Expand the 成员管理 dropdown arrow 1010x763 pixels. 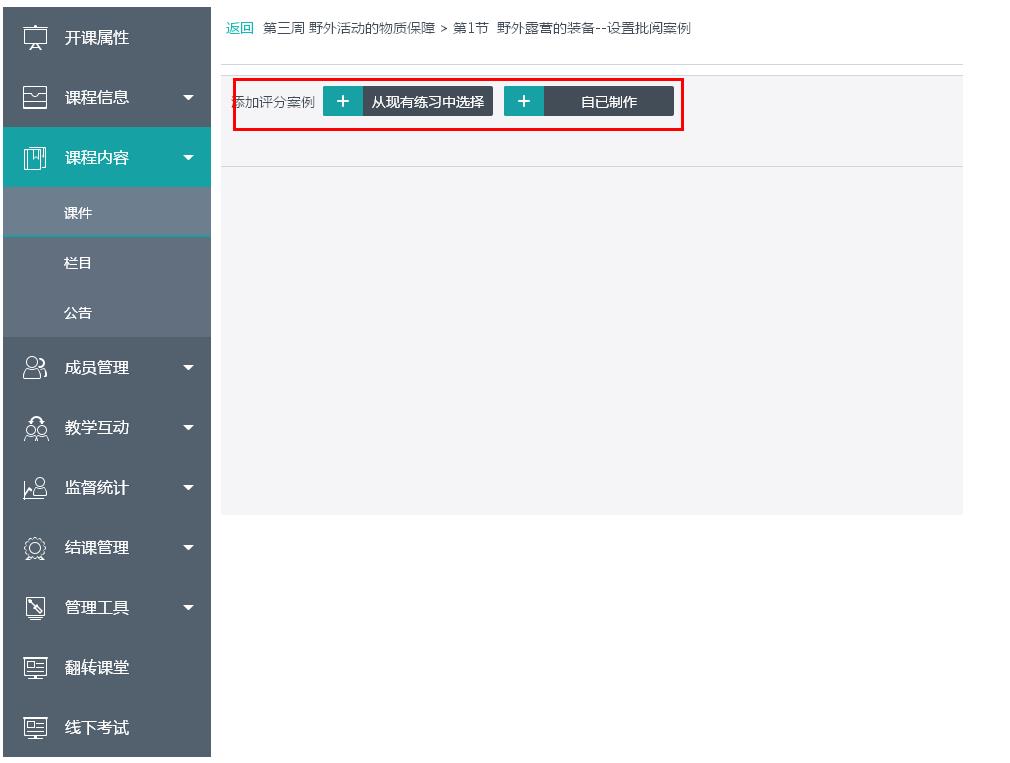188,368
